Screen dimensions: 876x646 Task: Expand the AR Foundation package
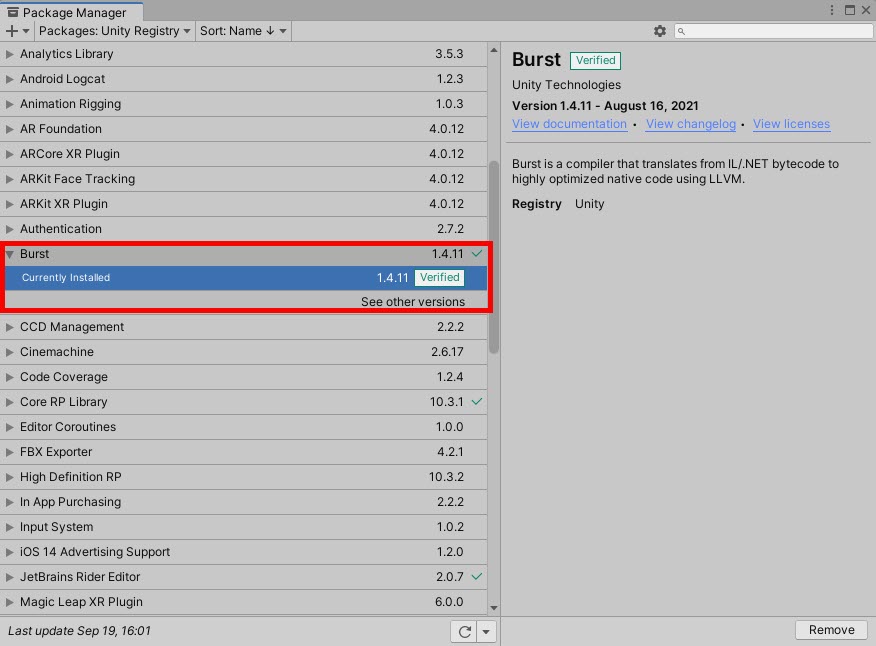[9, 129]
